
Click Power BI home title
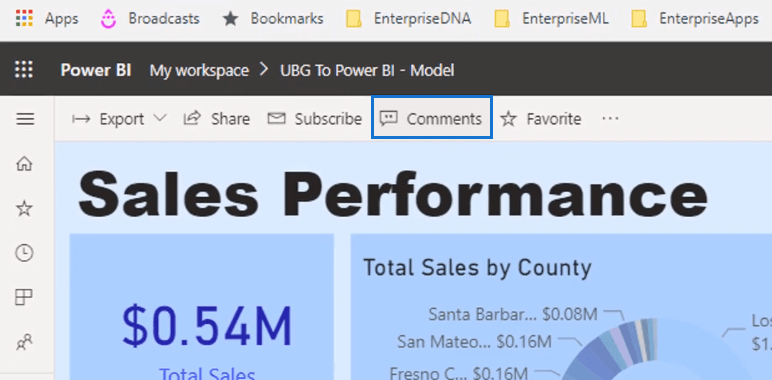pos(96,70)
